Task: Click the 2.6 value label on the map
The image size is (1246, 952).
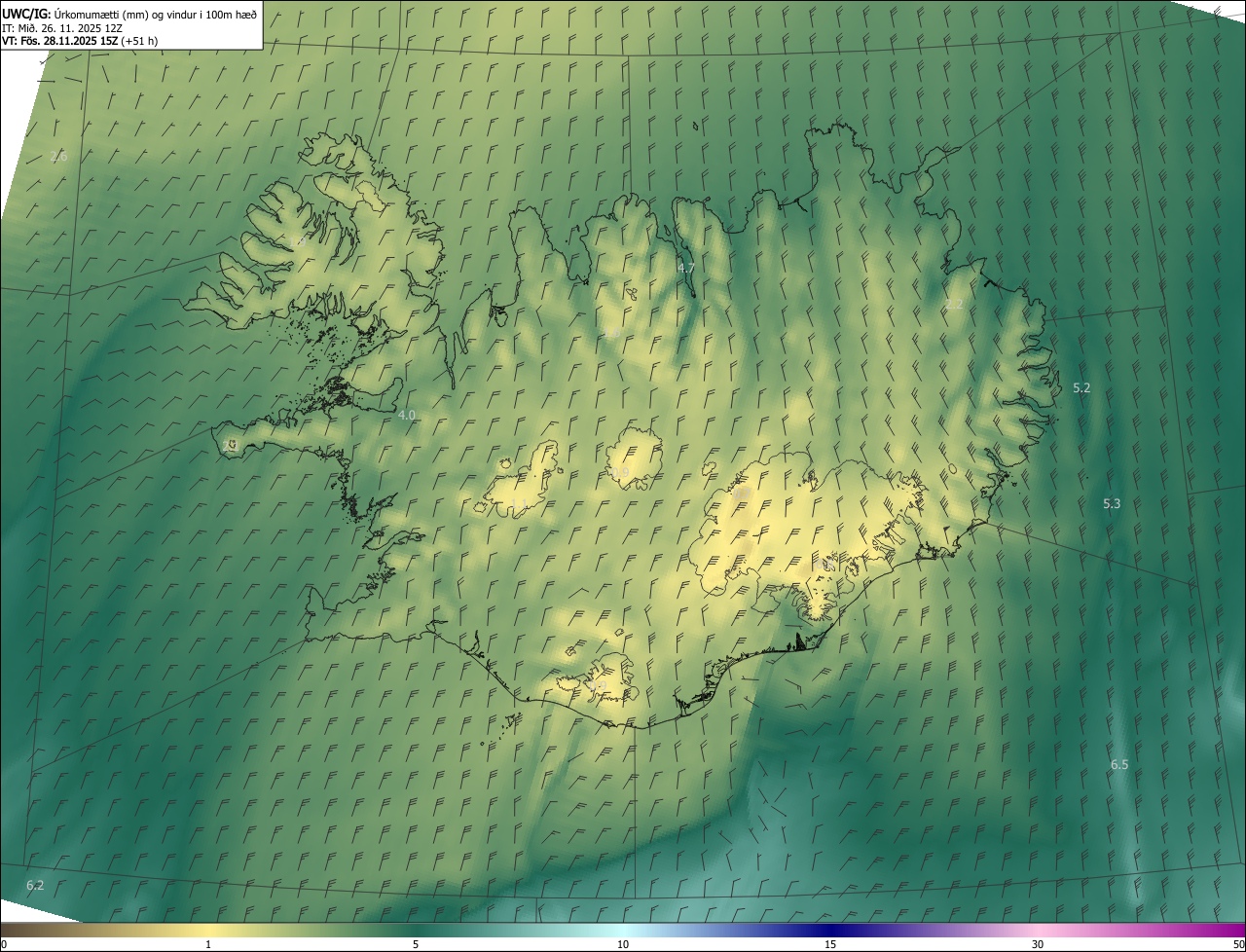Action: coord(58,157)
